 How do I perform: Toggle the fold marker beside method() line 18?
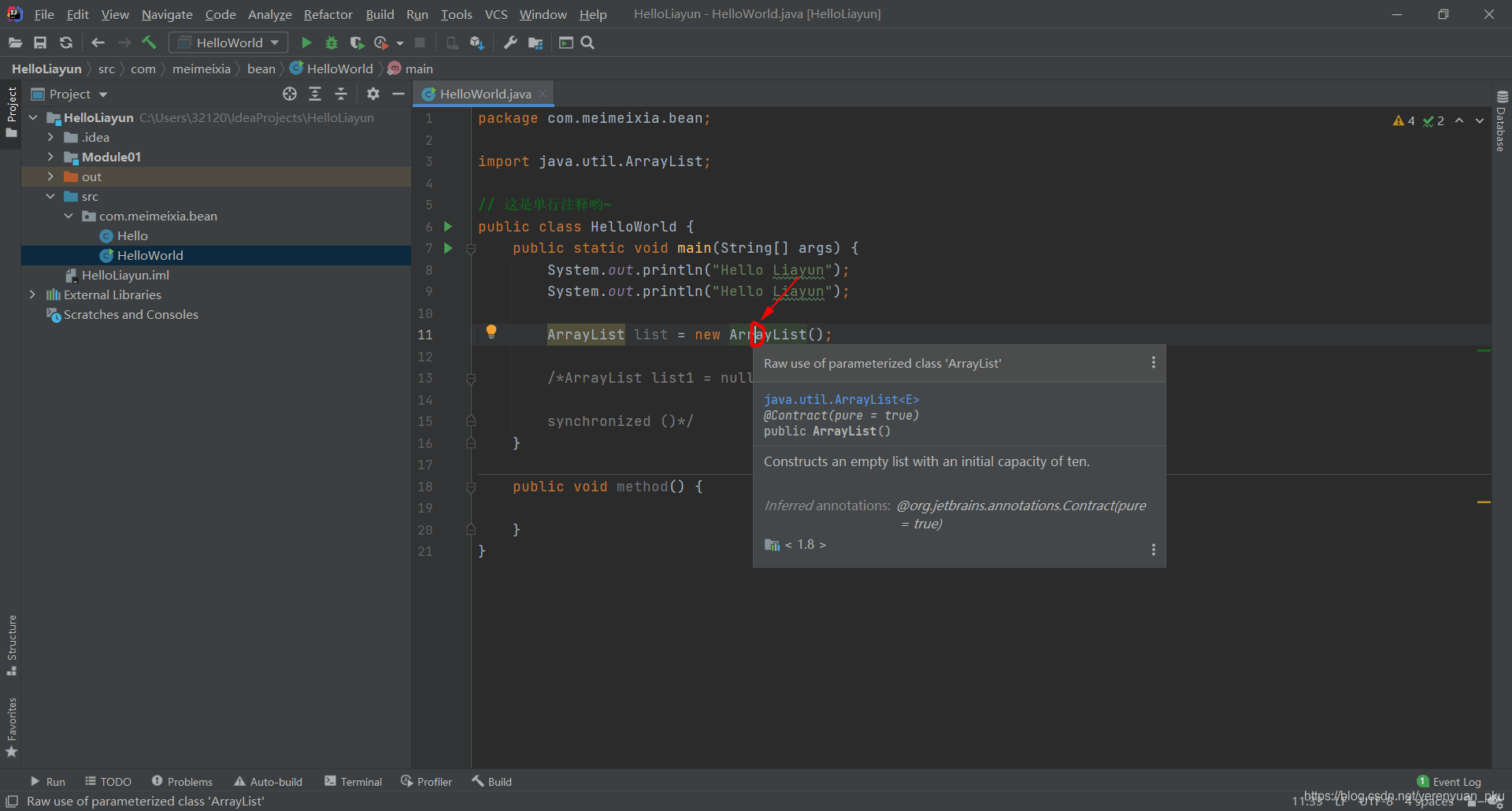[x=471, y=487]
